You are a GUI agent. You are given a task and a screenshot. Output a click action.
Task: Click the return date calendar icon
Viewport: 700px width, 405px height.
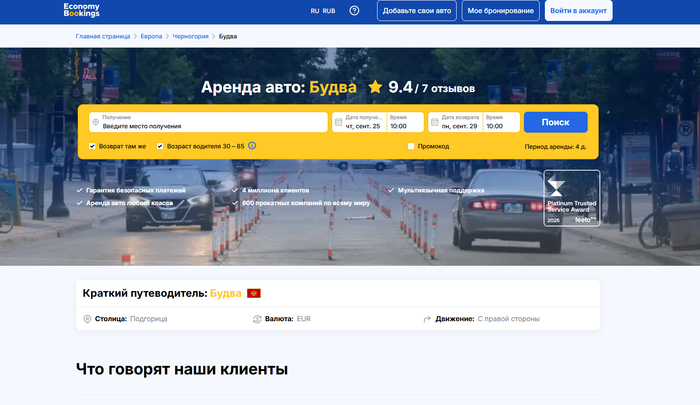[x=435, y=122]
